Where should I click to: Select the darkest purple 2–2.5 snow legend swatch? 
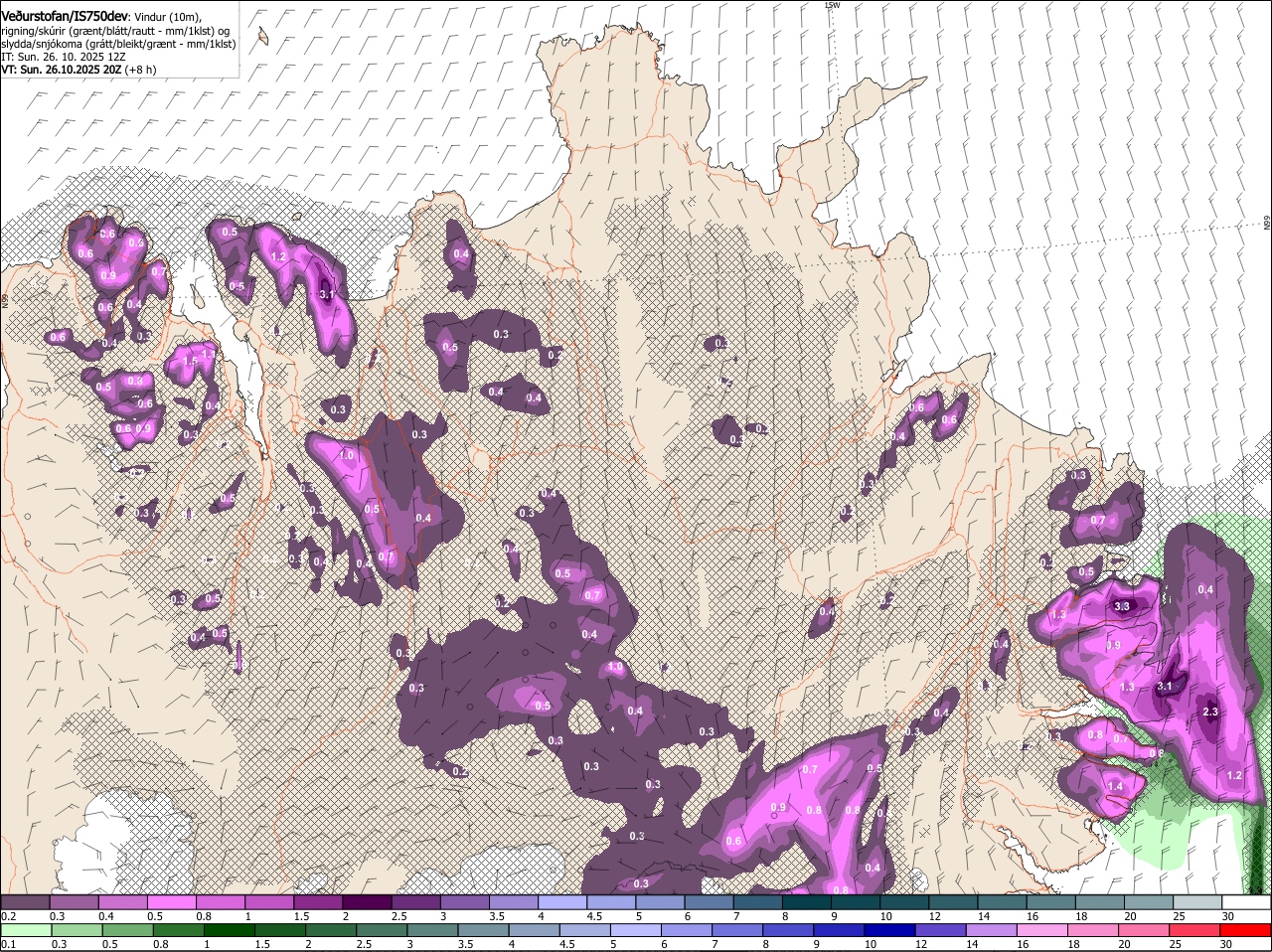coord(367,902)
